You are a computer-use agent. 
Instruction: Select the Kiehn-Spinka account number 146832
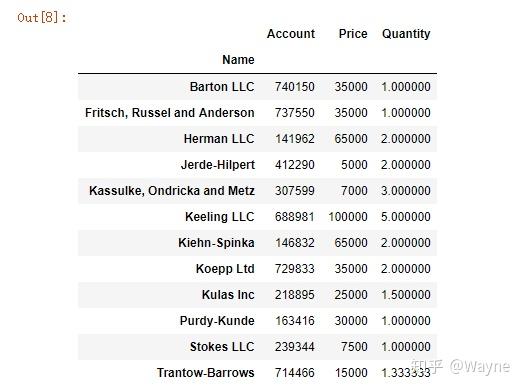tap(295, 243)
